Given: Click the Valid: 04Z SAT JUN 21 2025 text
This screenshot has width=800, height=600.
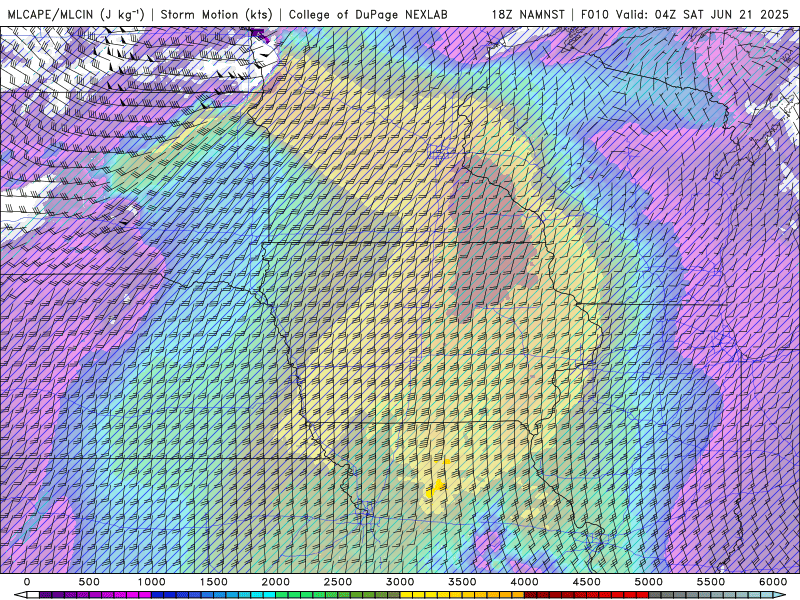Looking at the screenshot, I should point(702,14).
